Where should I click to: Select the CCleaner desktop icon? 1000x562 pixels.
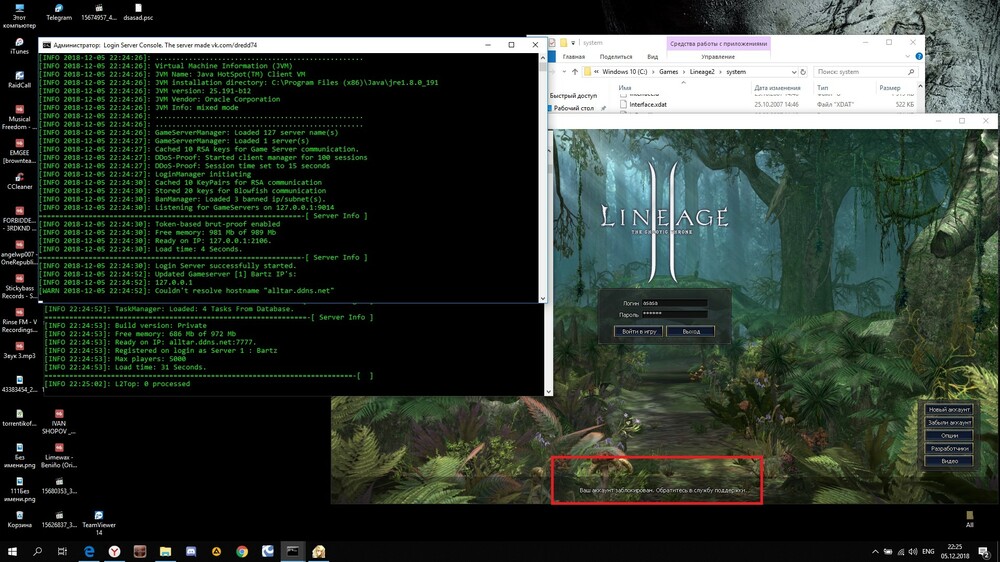click(x=19, y=175)
